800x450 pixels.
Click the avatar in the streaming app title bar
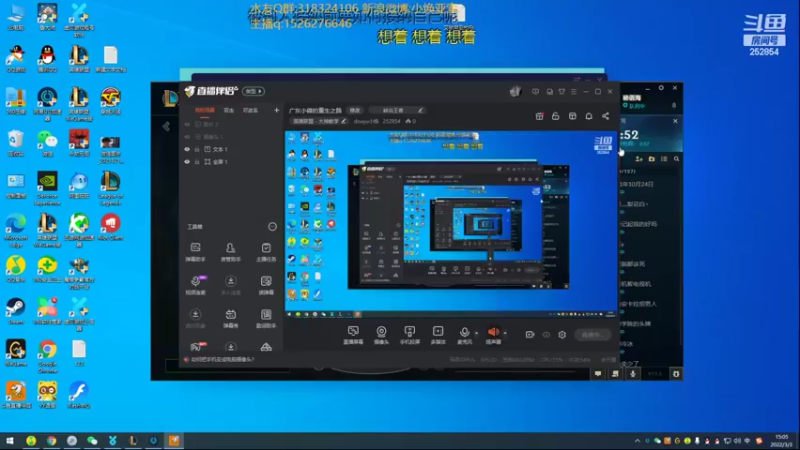pyautogui.click(x=515, y=91)
